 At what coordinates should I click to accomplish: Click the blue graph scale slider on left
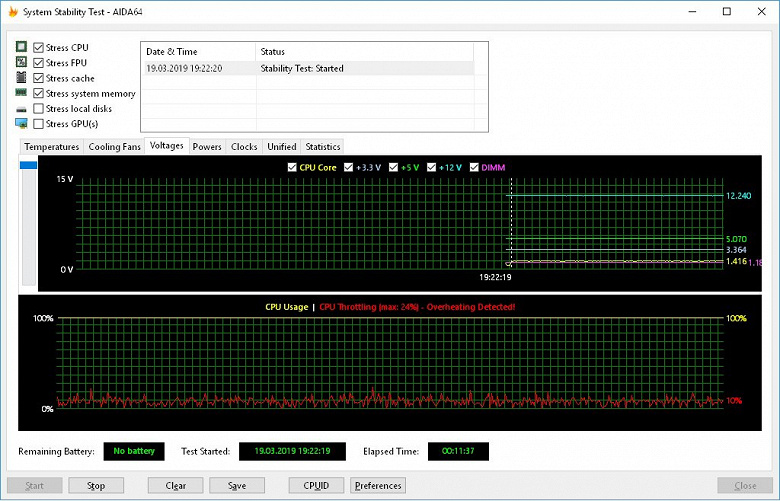(28, 165)
